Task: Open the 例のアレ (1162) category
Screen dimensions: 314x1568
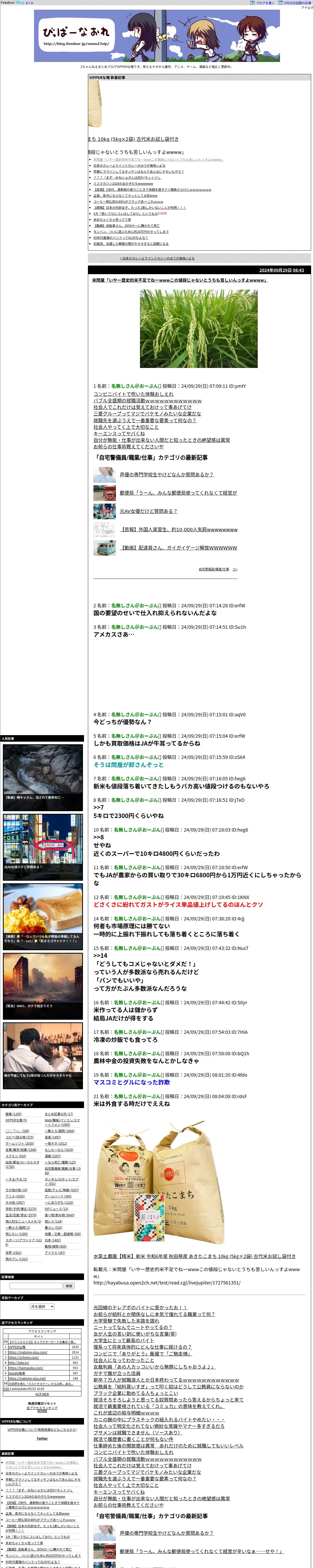Action: pyautogui.click(x=16, y=1259)
